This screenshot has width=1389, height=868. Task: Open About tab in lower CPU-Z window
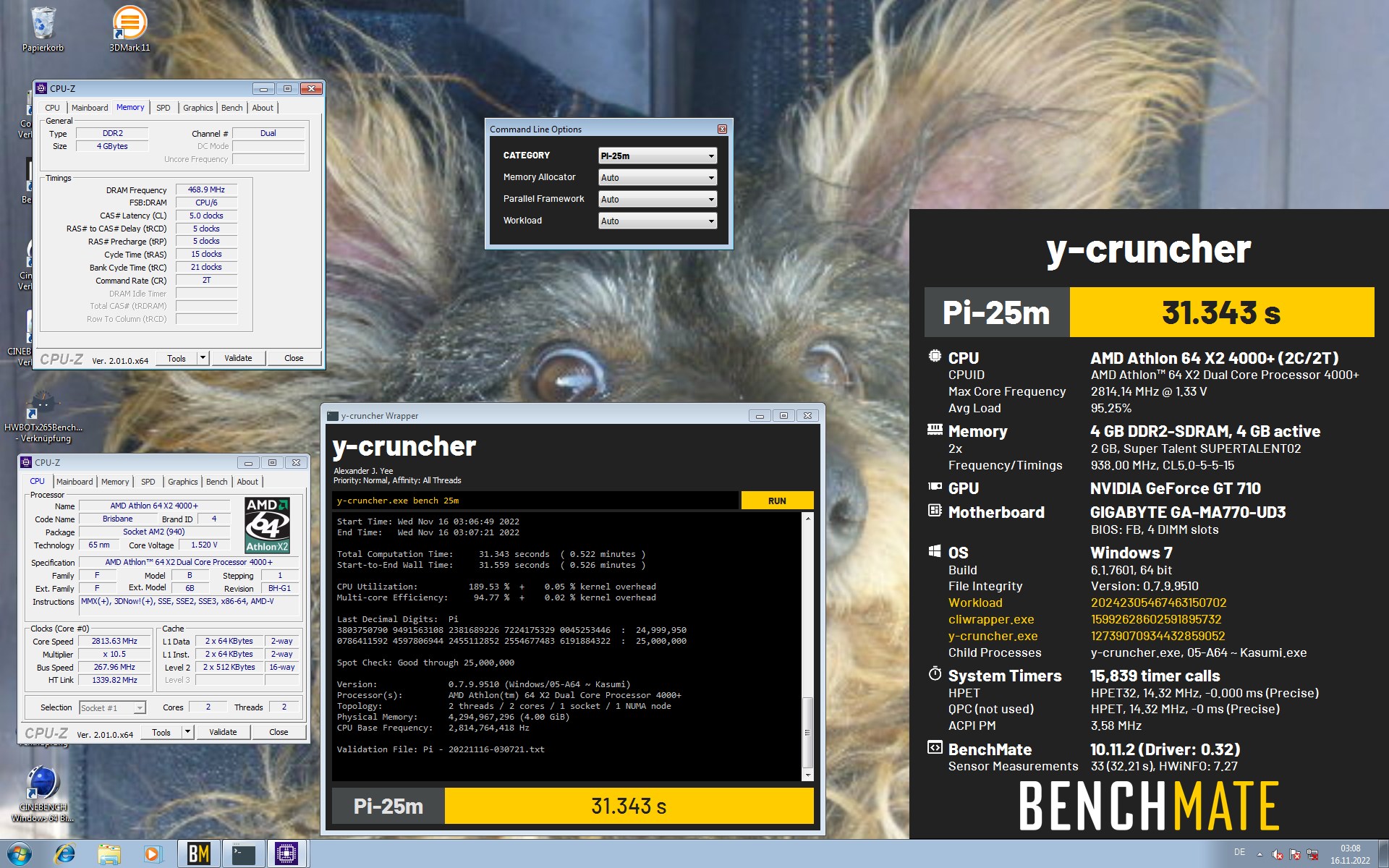(247, 482)
